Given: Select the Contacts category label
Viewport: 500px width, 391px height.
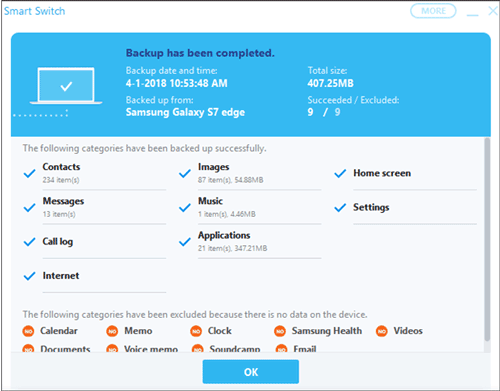Looking at the screenshot, I should [x=61, y=167].
